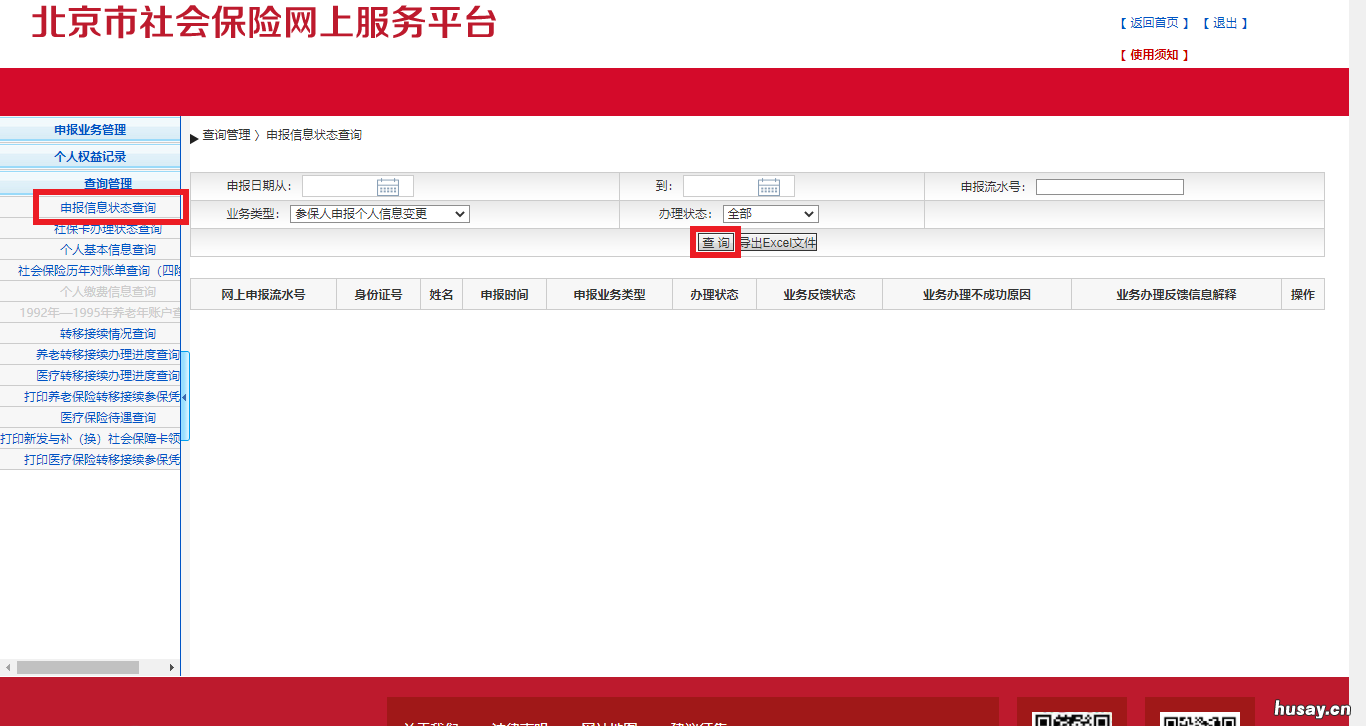Open the 办理状态 dropdown list
This screenshot has height=726, width=1366.
[x=770, y=213]
